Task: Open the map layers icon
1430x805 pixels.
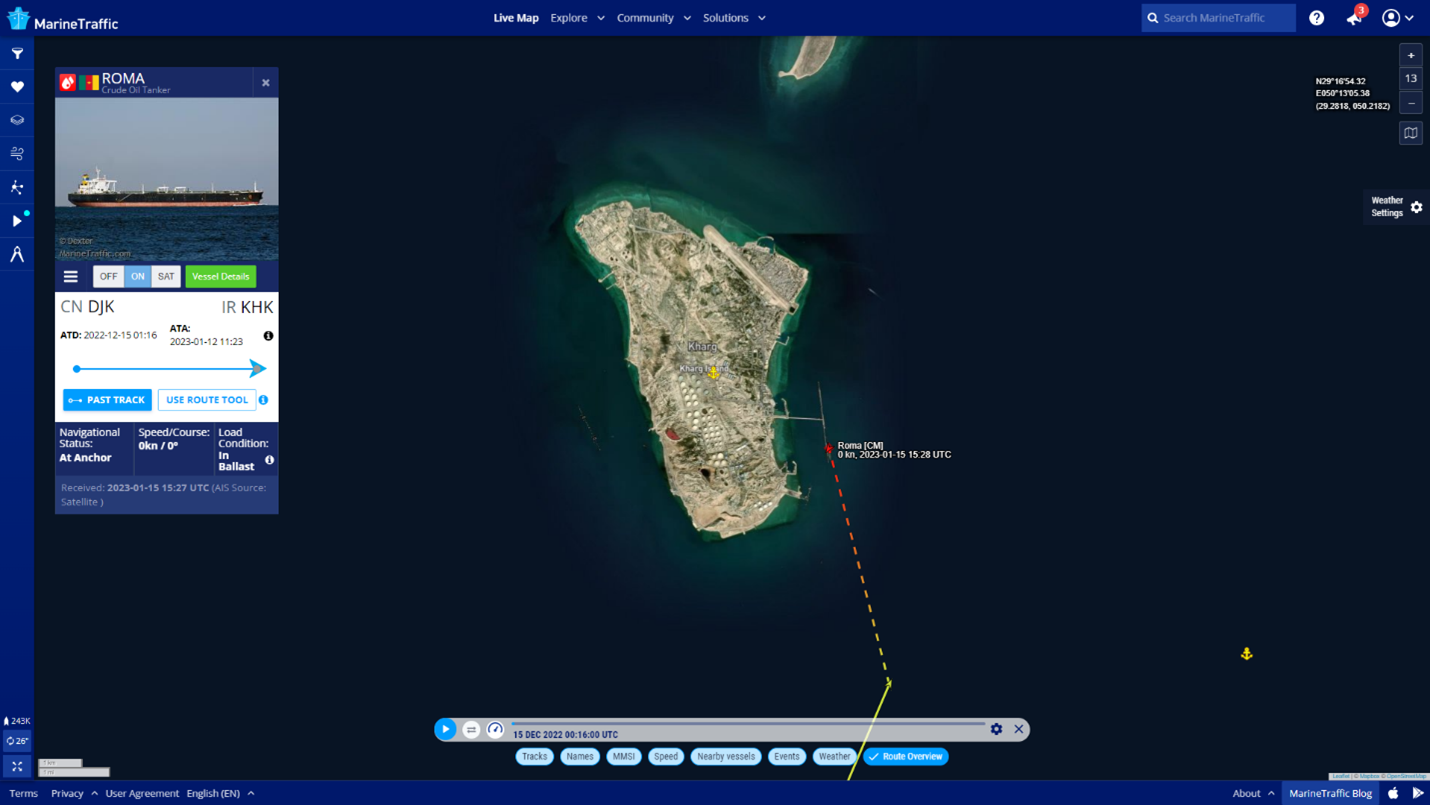Action: pos(17,120)
